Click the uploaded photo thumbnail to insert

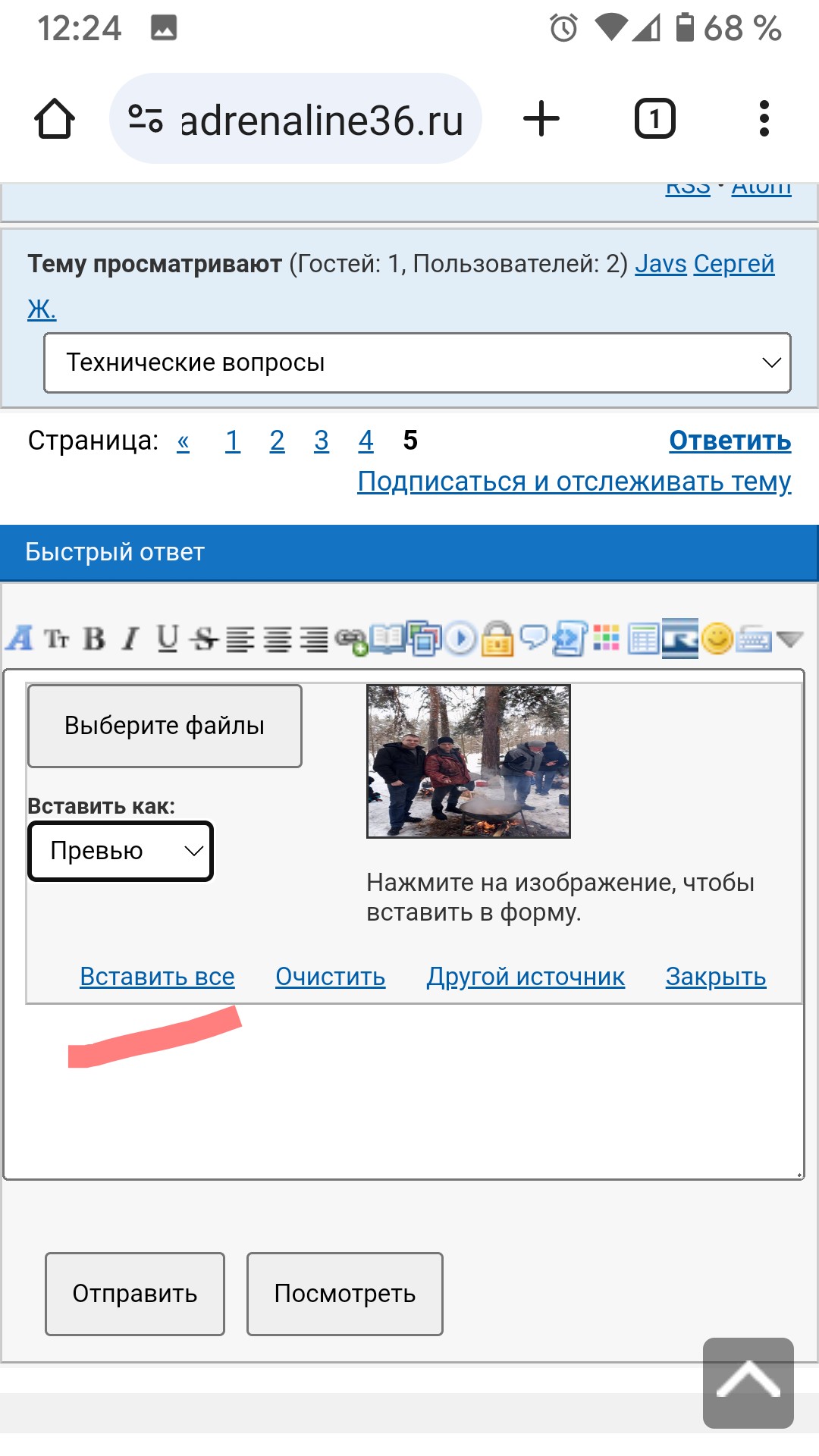click(x=468, y=761)
